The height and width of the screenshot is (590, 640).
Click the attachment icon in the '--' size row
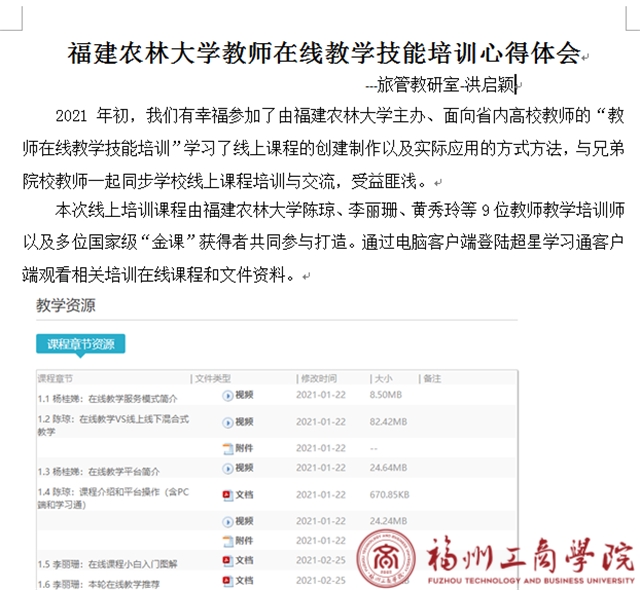coord(227,448)
